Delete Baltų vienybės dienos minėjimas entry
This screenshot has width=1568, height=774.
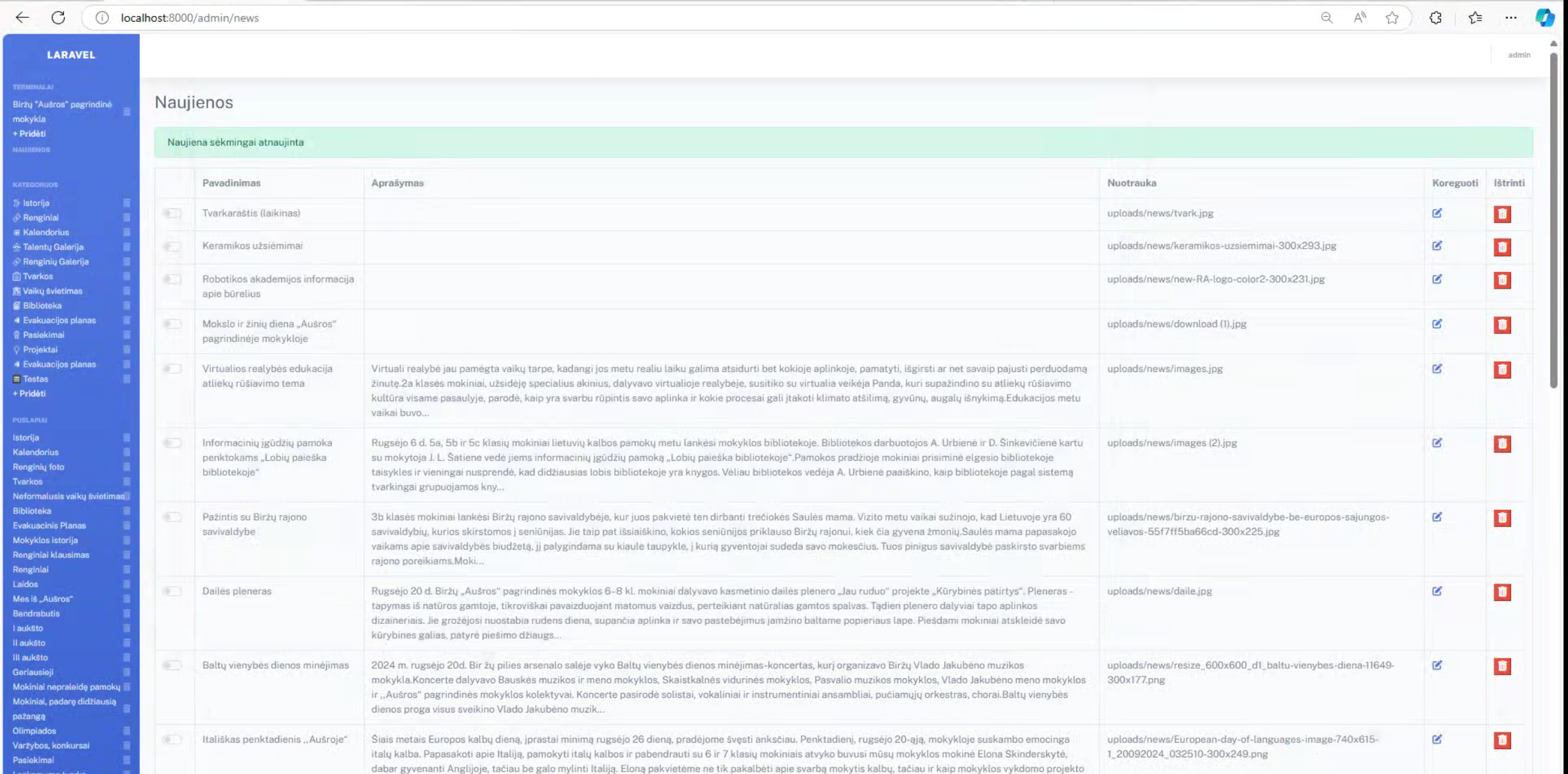point(1502,666)
